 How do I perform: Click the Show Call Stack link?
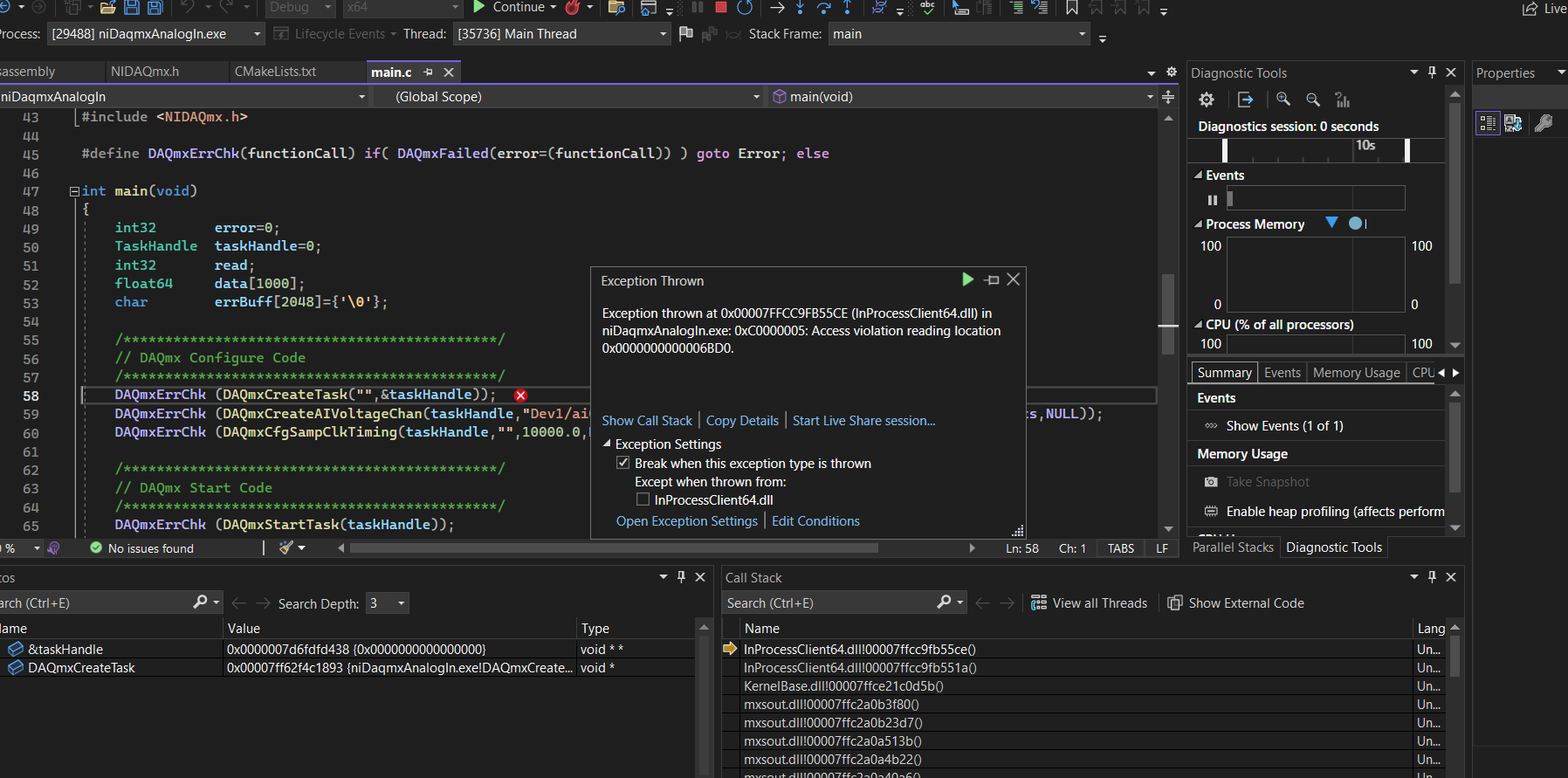pyautogui.click(x=646, y=421)
